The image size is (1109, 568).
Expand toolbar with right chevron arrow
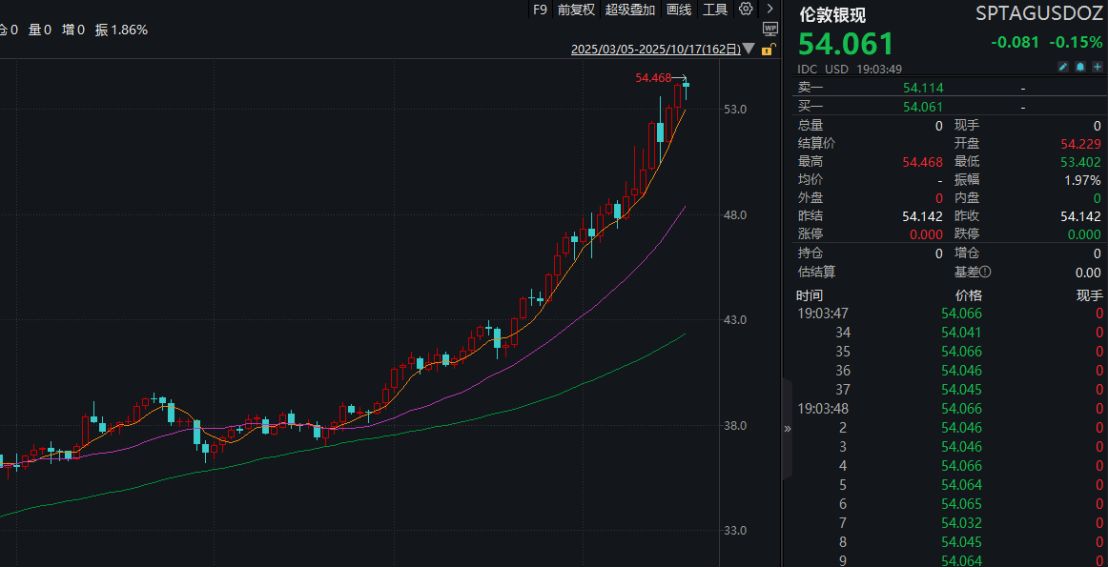coord(769,9)
